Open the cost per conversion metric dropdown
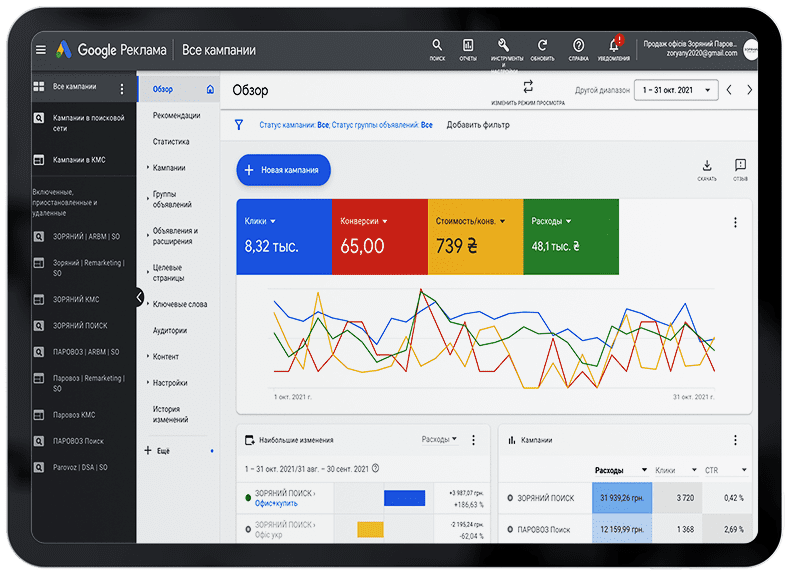Viewport: 791px width, 575px height. tap(503, 221)
